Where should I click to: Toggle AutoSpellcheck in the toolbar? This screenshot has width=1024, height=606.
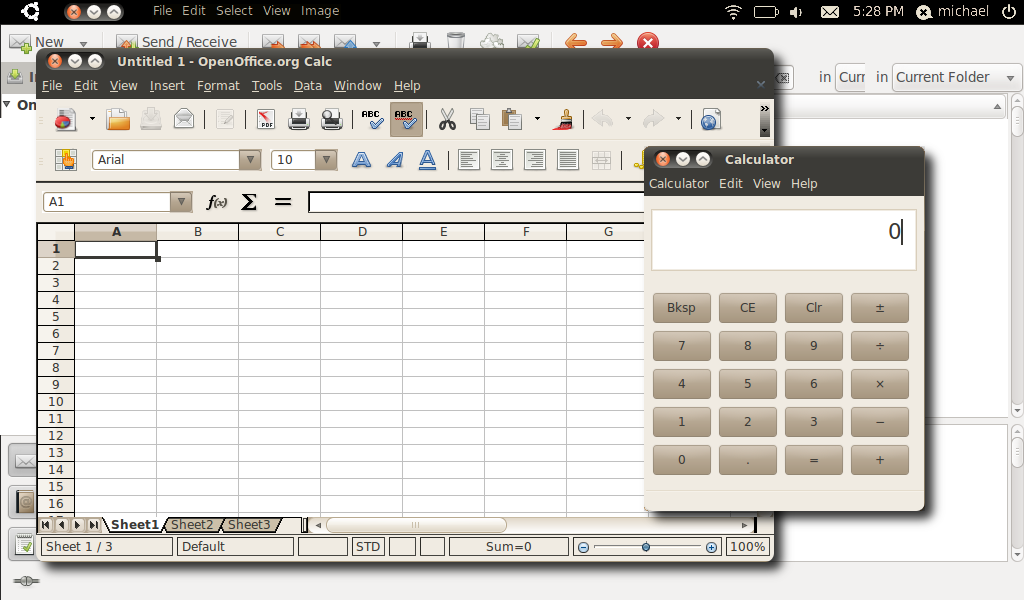tap(406, 120)
